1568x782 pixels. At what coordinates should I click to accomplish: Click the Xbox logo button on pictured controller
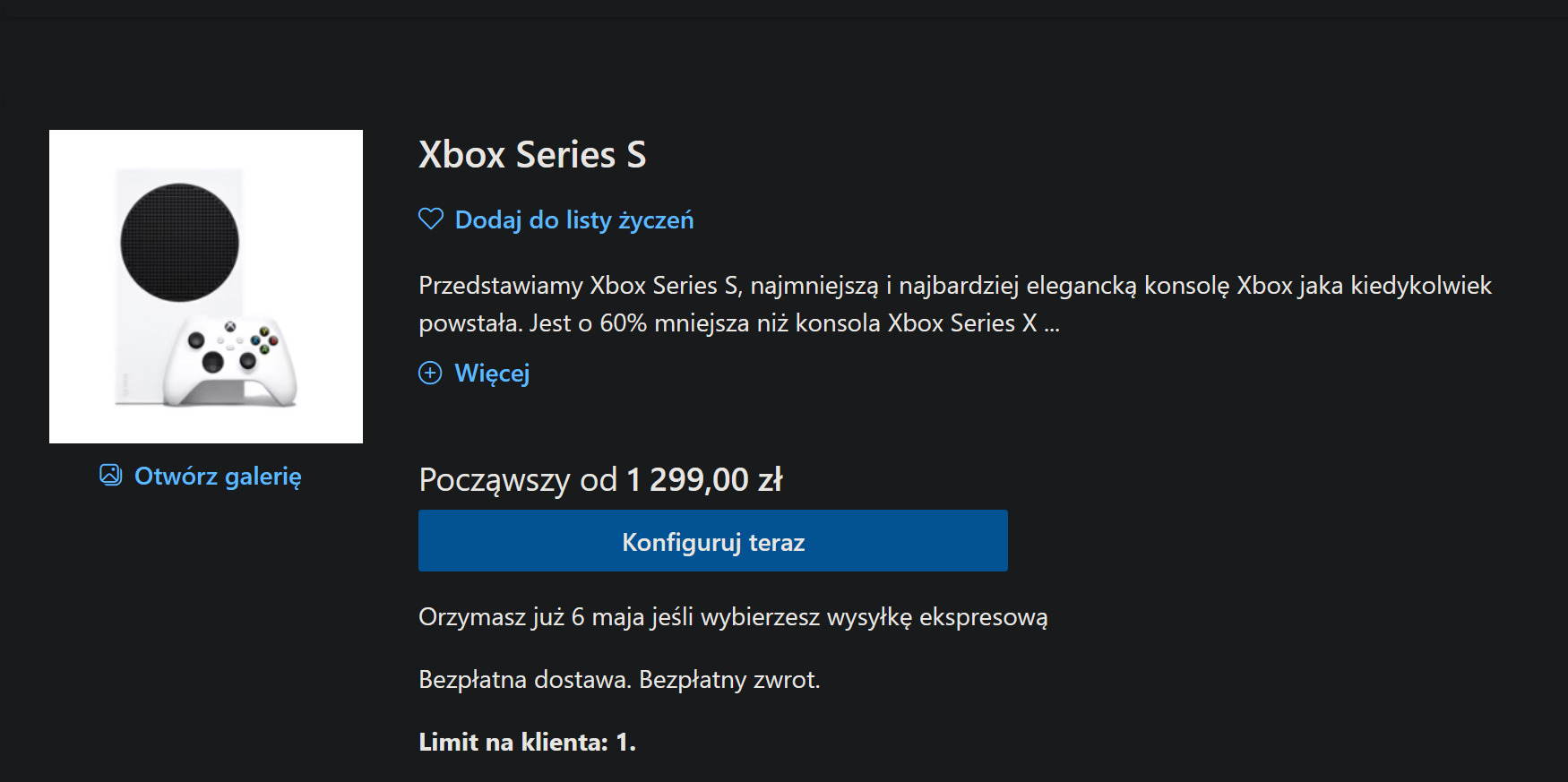point(230,327)
